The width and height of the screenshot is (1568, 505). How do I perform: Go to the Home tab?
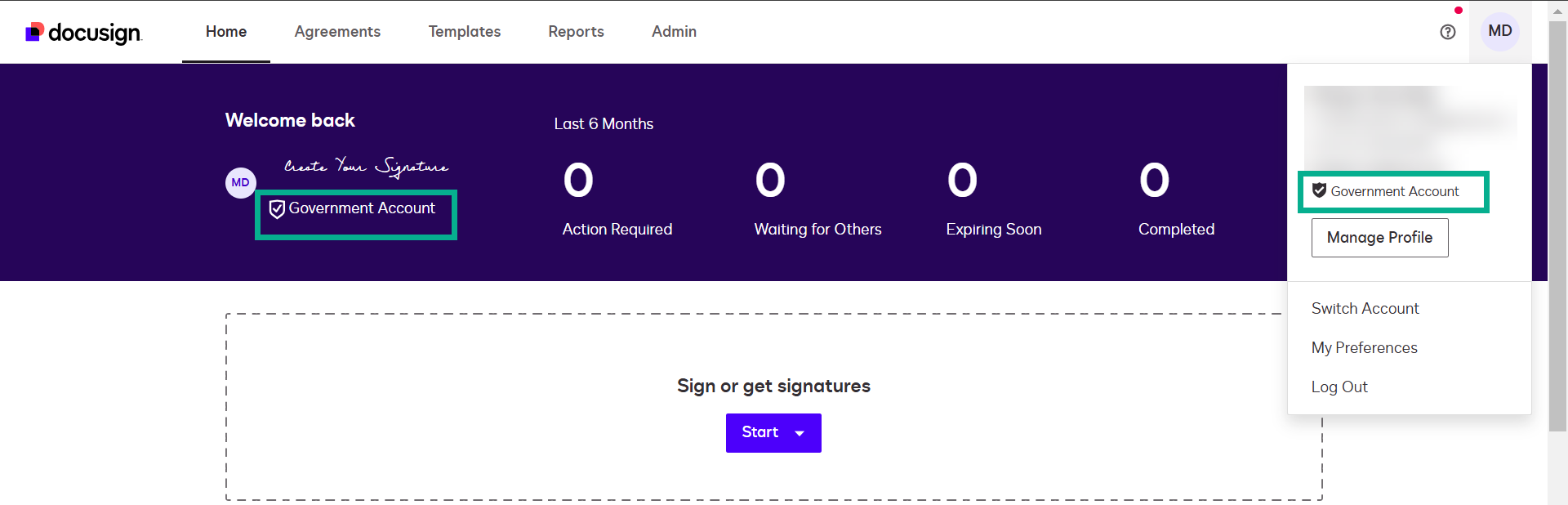(226, 32)
